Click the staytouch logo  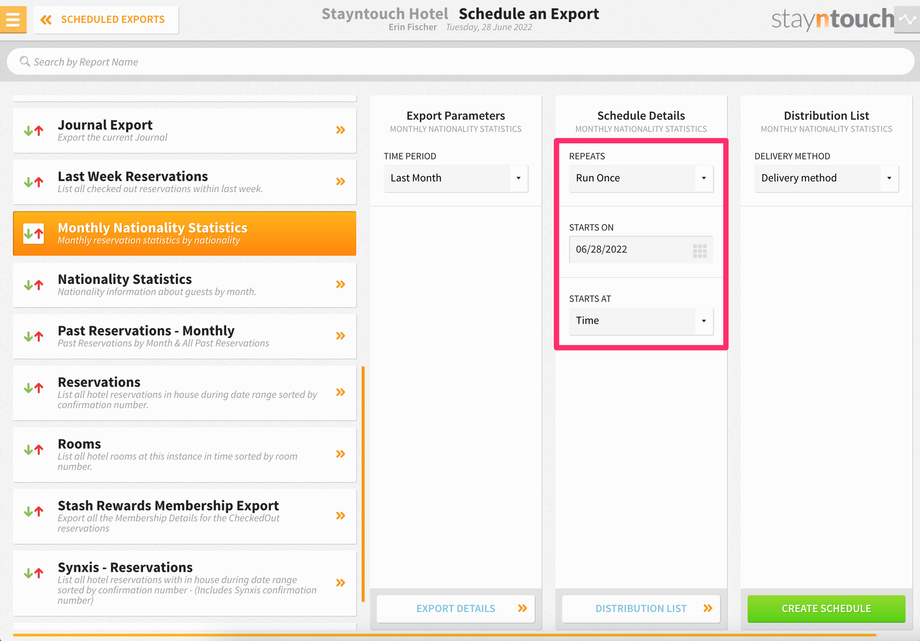(x=833, y=19)
